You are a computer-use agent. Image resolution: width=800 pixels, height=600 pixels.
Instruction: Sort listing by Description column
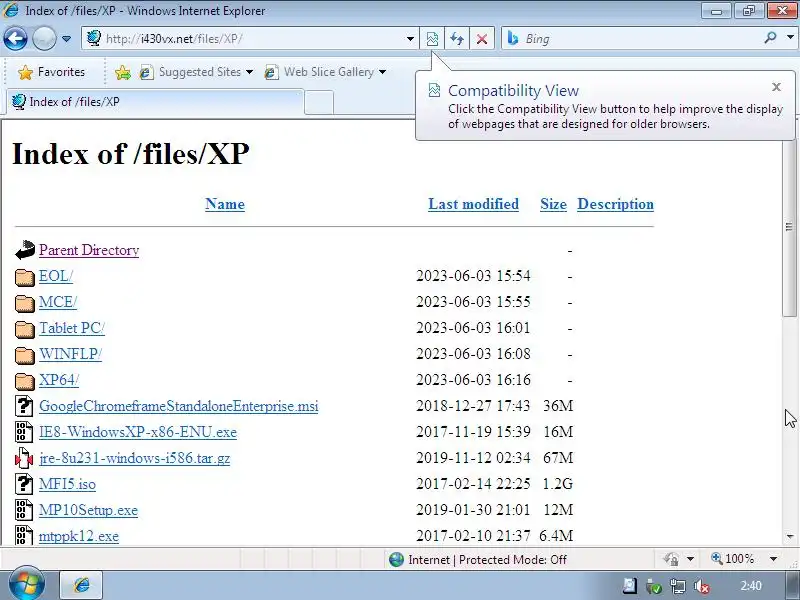click(615, 204)
